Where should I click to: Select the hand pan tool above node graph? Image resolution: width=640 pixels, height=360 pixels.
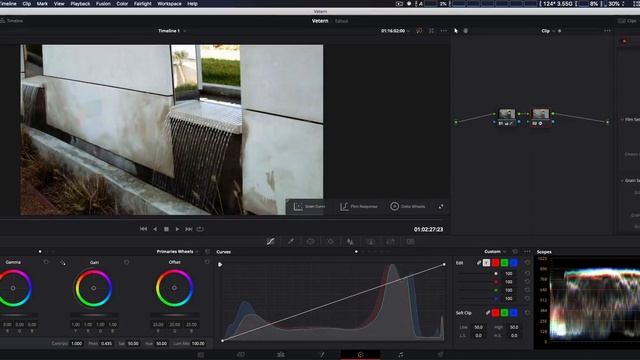click(466, 31)
